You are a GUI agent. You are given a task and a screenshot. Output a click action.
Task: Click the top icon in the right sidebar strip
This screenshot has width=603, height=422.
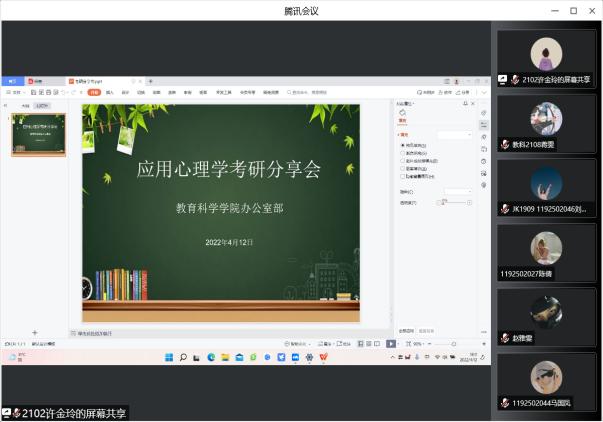click(x=484, y=113)
